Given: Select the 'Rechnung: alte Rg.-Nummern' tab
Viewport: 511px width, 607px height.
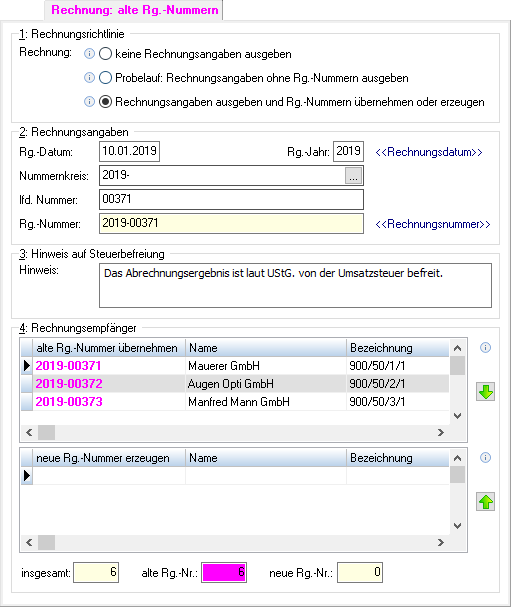Looking at the screenshot, I should 134,10.
